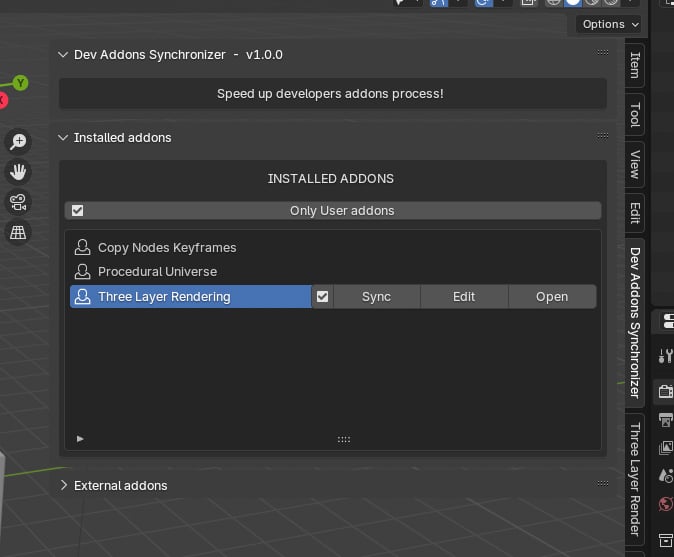The width and height of the screenshot is (674, 557).
Task: Click the Open button for Three Layer Rendering
Action: 552,297
